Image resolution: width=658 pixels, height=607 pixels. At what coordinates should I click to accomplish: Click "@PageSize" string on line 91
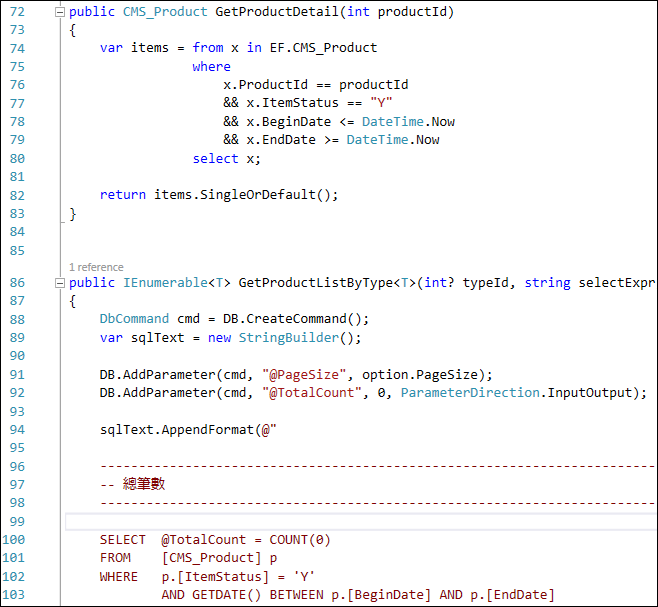[x=304, y=375]
